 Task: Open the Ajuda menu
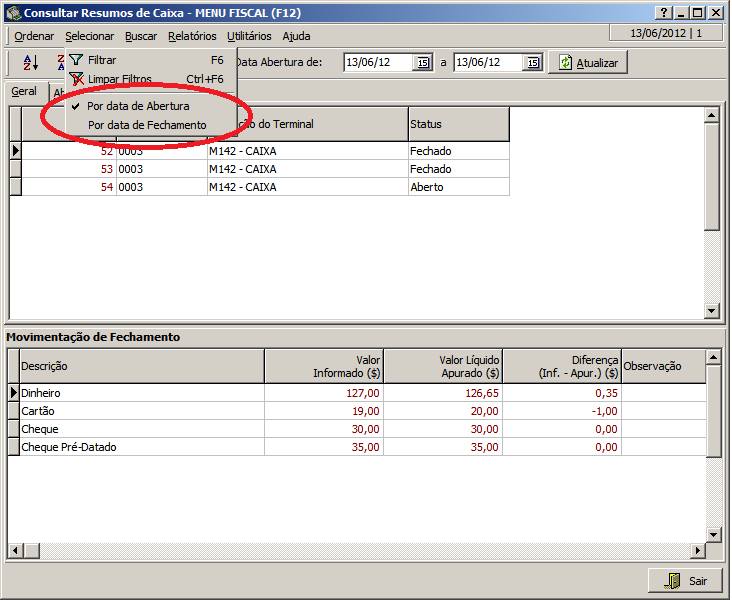click(x=296, y=36)
